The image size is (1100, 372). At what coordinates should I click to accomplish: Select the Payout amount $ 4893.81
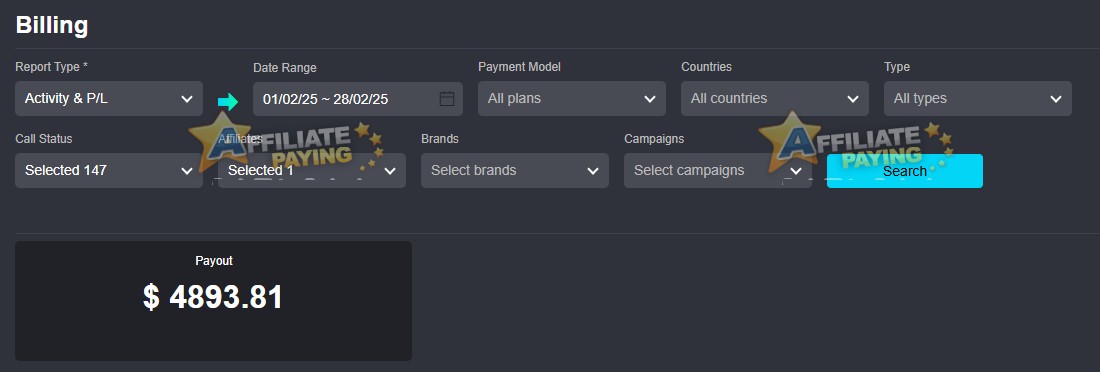(213, 297)
